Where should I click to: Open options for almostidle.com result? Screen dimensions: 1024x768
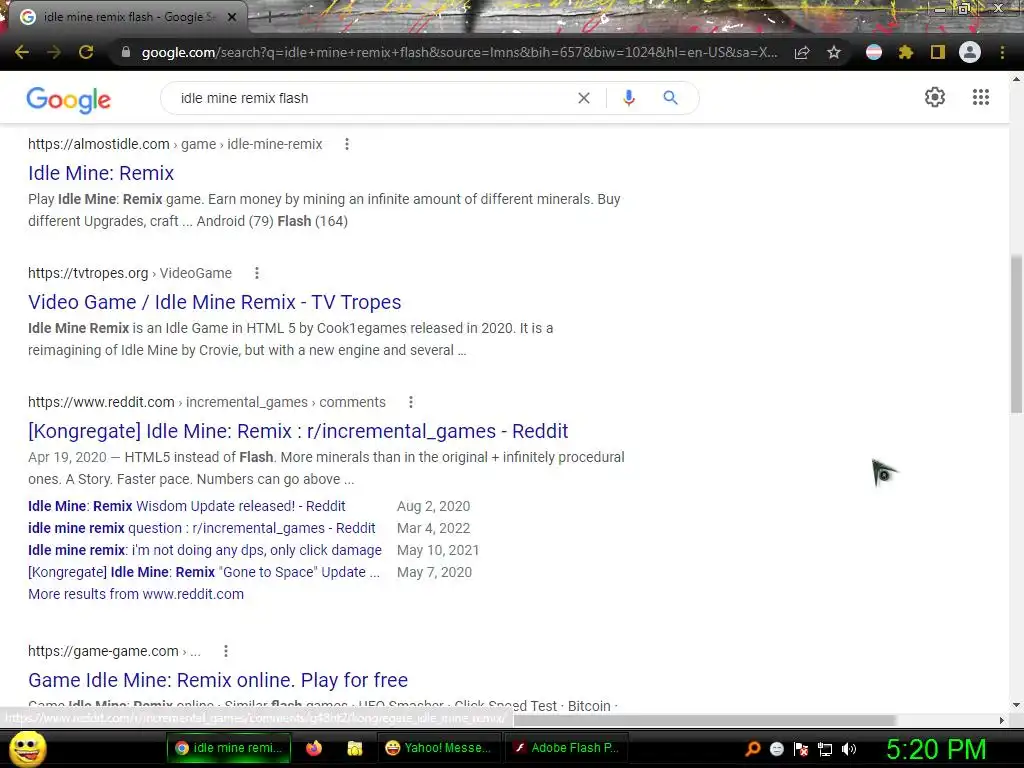point(347,144)
